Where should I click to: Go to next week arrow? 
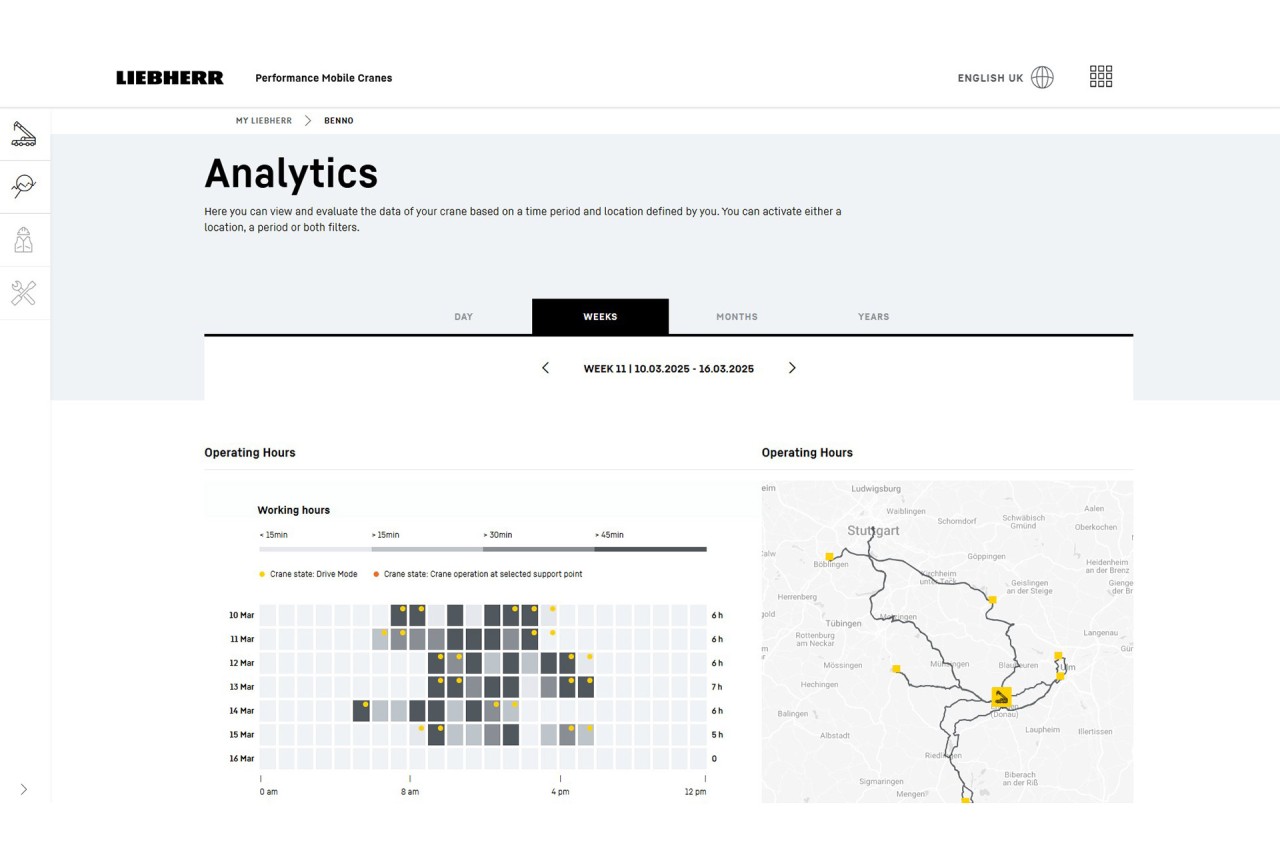(792, 368)
